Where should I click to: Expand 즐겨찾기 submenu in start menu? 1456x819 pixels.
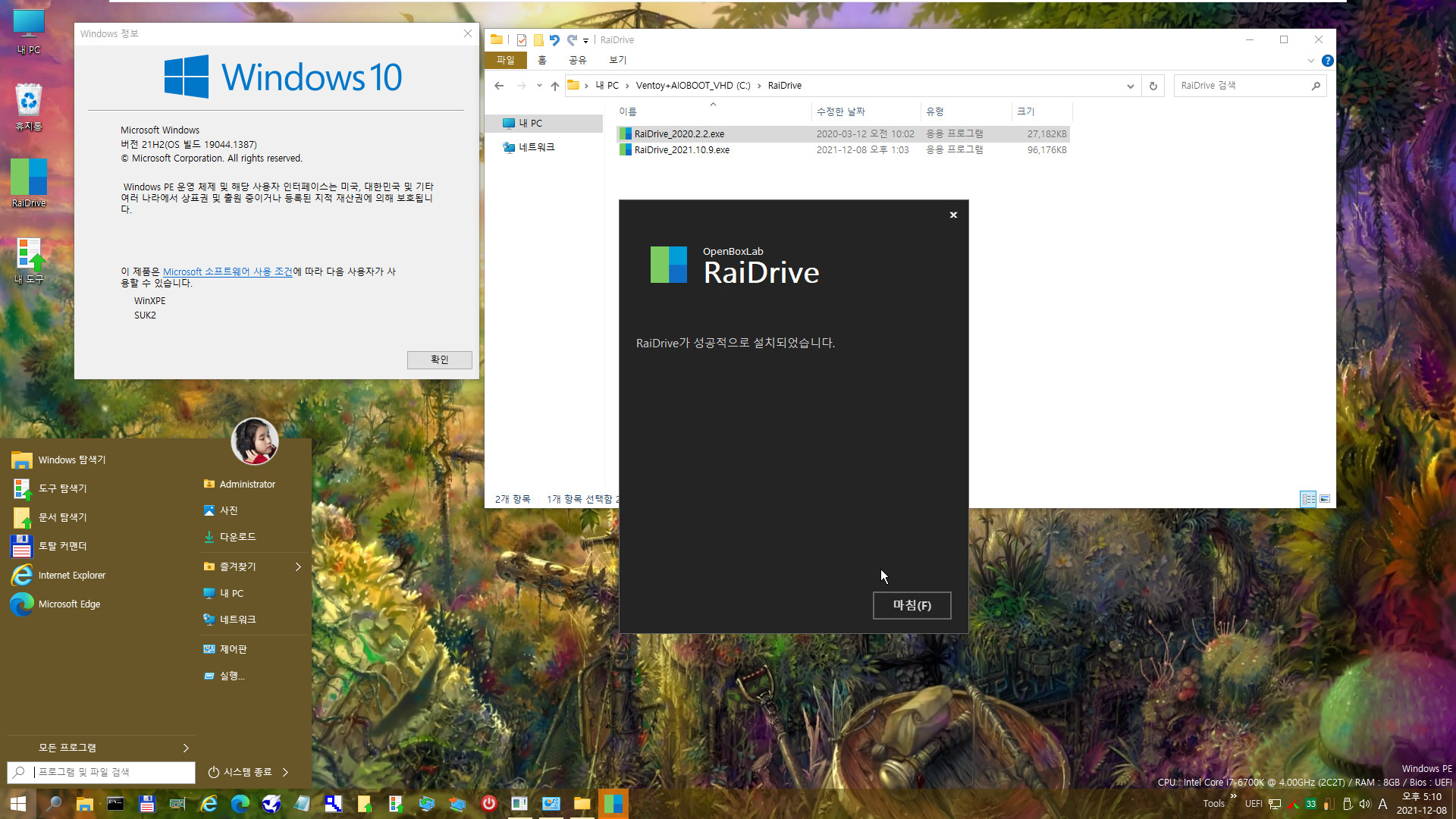(253, 566)
